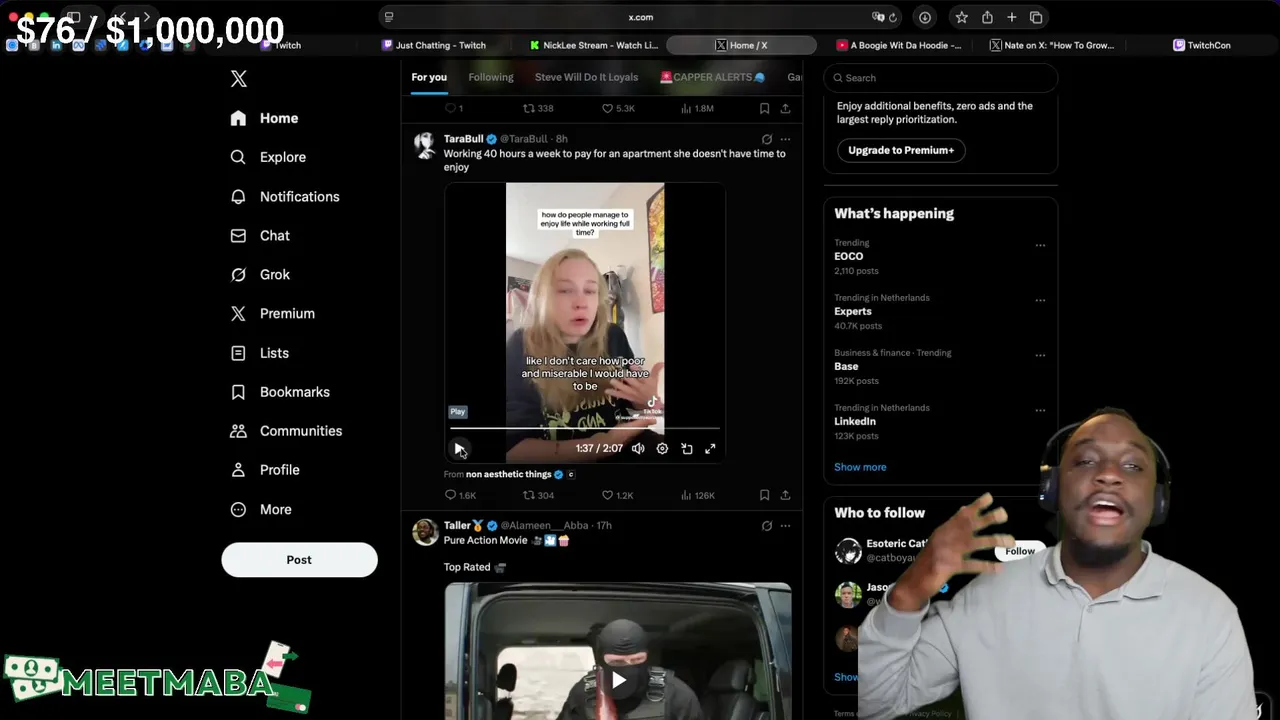The width and height of the screenshot is (1280, 720).
Task: Switch to NickLee Stream browser tab
Action: (594, 45)
